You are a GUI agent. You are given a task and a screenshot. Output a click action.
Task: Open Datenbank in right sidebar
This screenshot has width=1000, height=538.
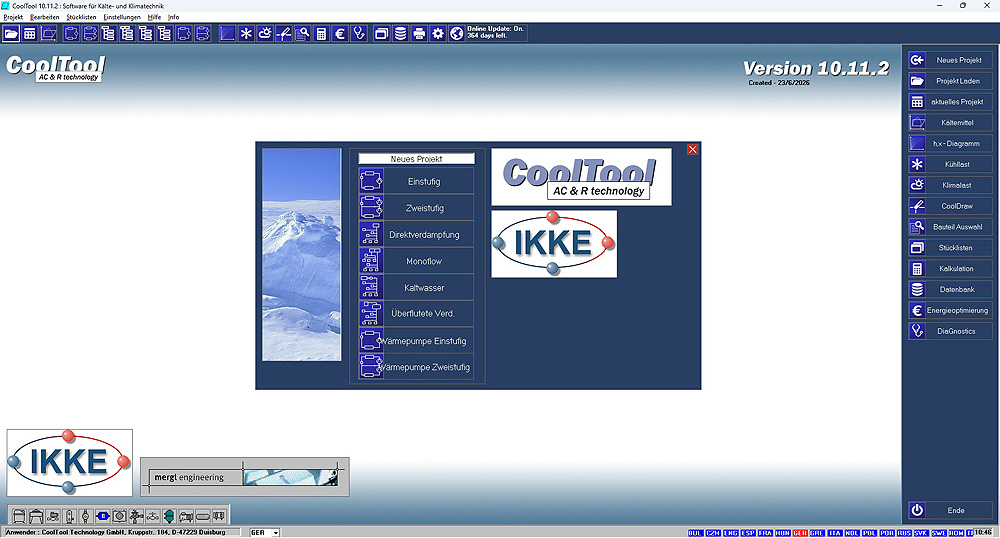click(950, 289)
